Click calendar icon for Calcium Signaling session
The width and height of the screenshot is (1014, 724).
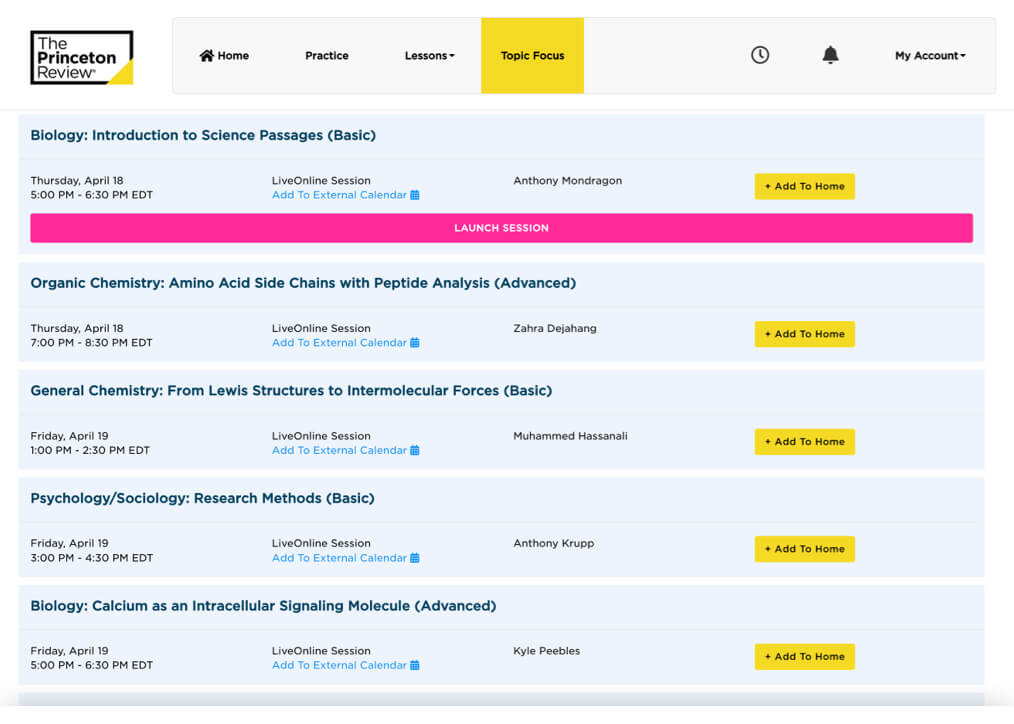point(415,666)
